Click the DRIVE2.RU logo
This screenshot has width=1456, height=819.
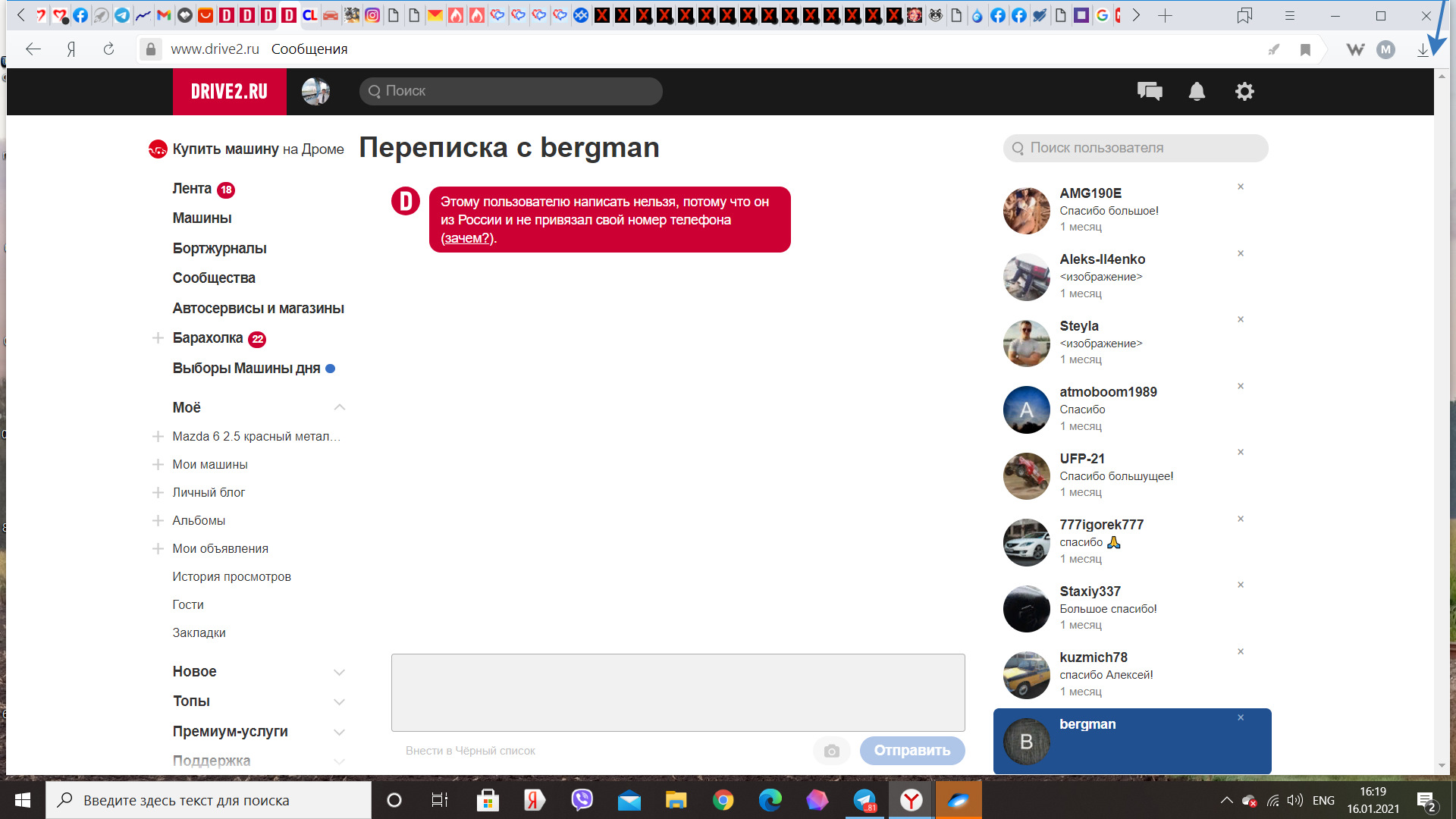click(229, 92)
